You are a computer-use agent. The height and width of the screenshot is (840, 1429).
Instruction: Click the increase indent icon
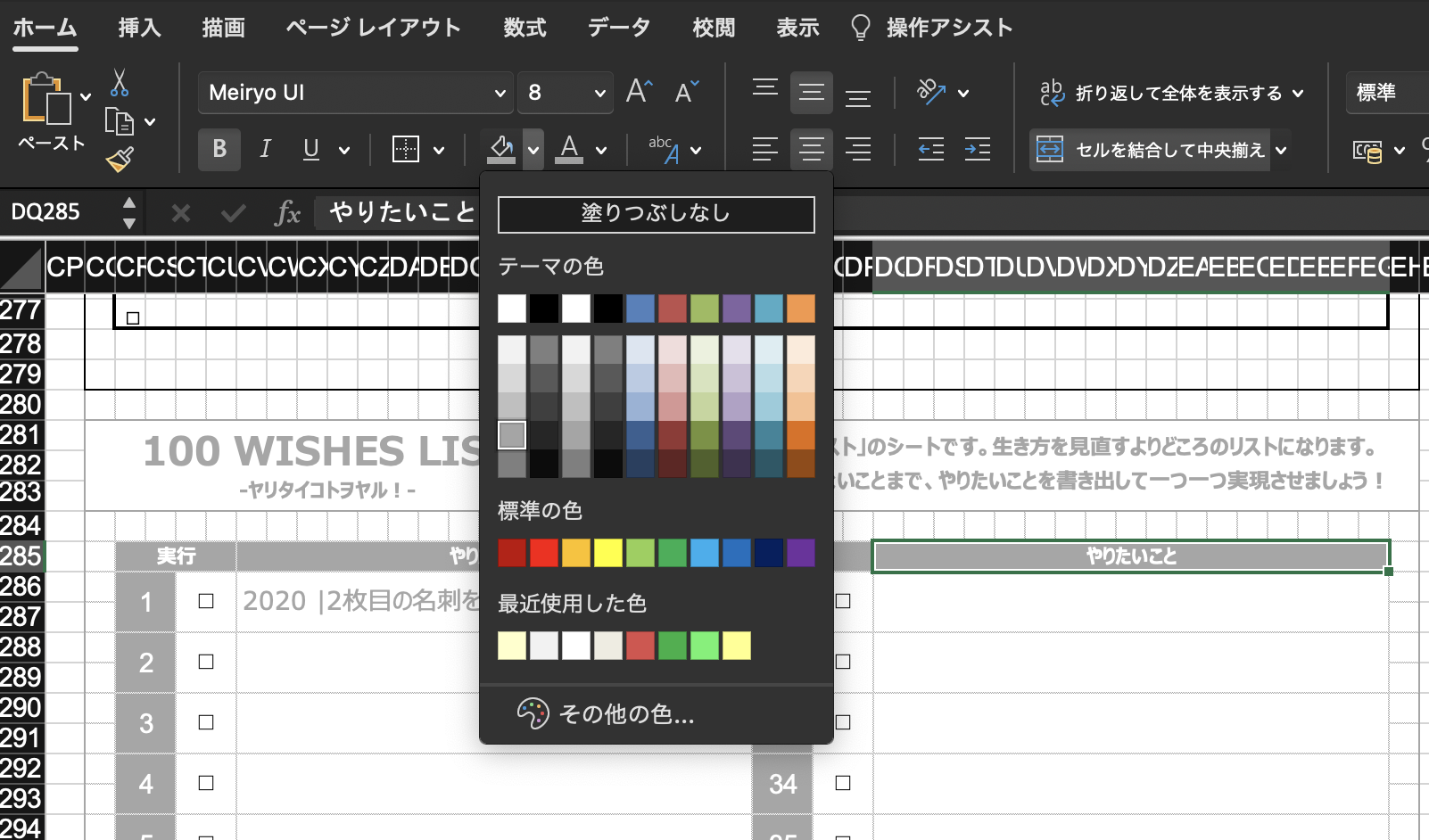(x=977, y=149)
